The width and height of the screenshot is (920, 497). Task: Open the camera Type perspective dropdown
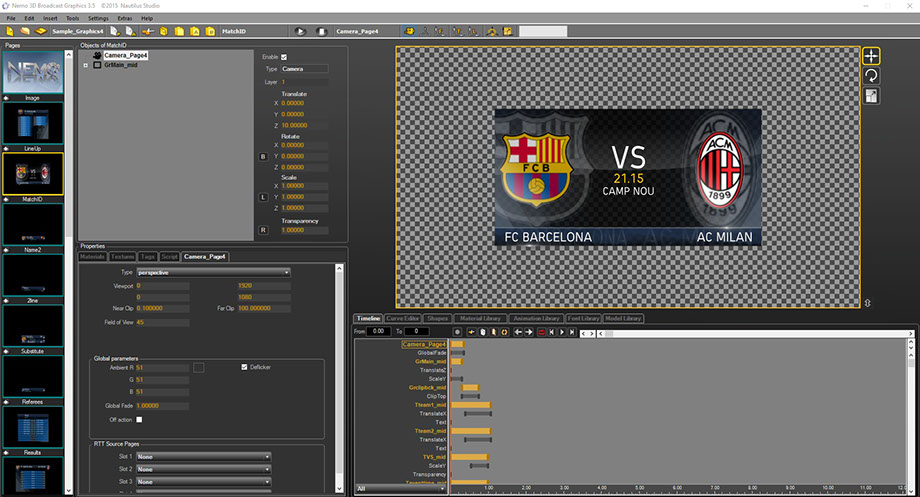pos(213,272)
